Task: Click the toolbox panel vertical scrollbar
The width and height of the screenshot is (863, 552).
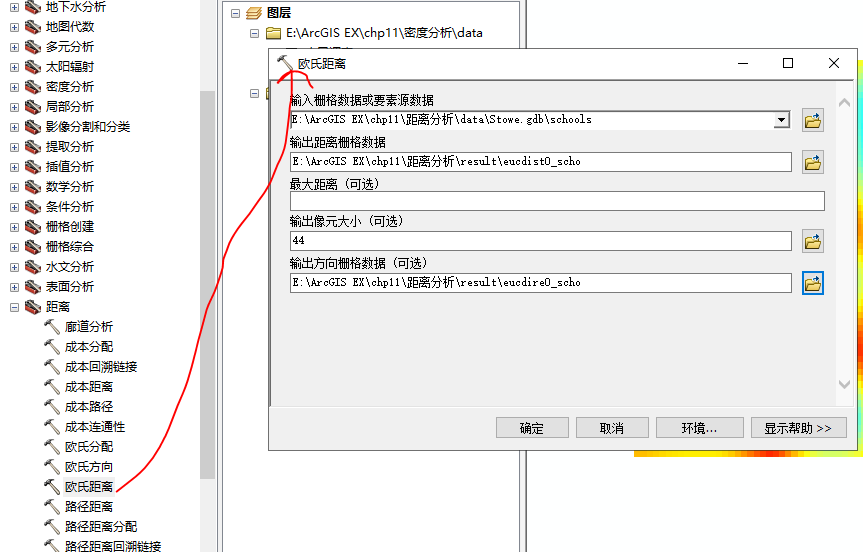Action: pyautogui.click(x=207, y=285)
